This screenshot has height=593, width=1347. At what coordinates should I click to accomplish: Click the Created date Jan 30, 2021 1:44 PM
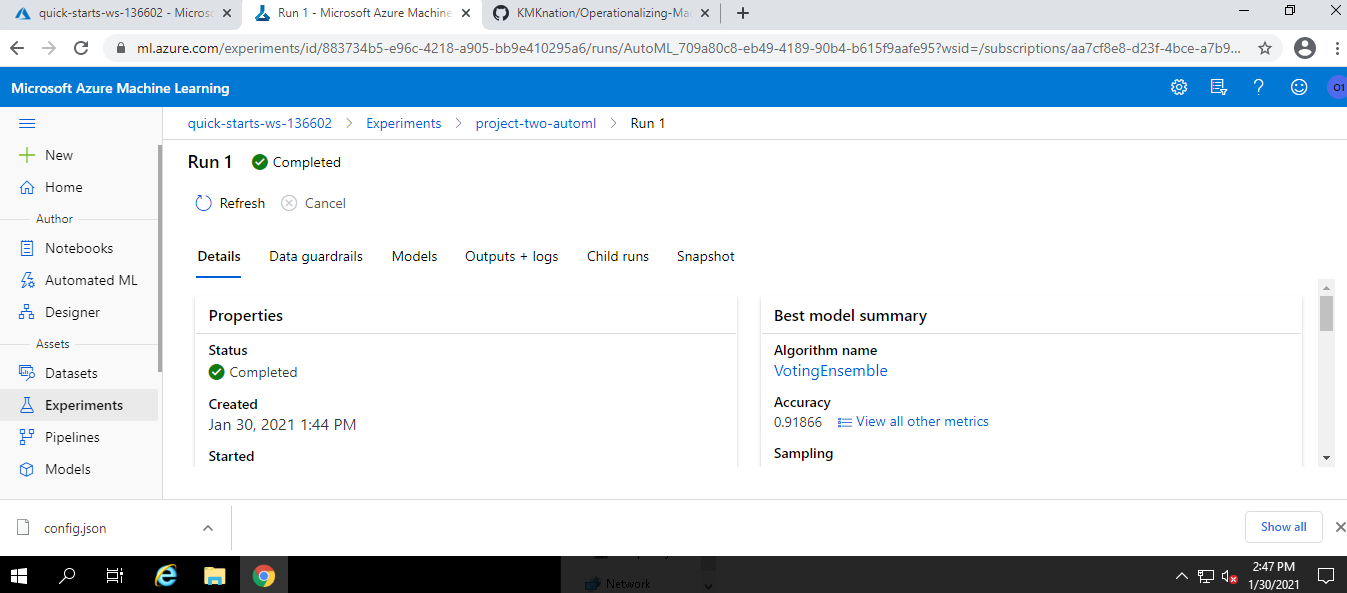pyautogui.click(x=282, y=424)
